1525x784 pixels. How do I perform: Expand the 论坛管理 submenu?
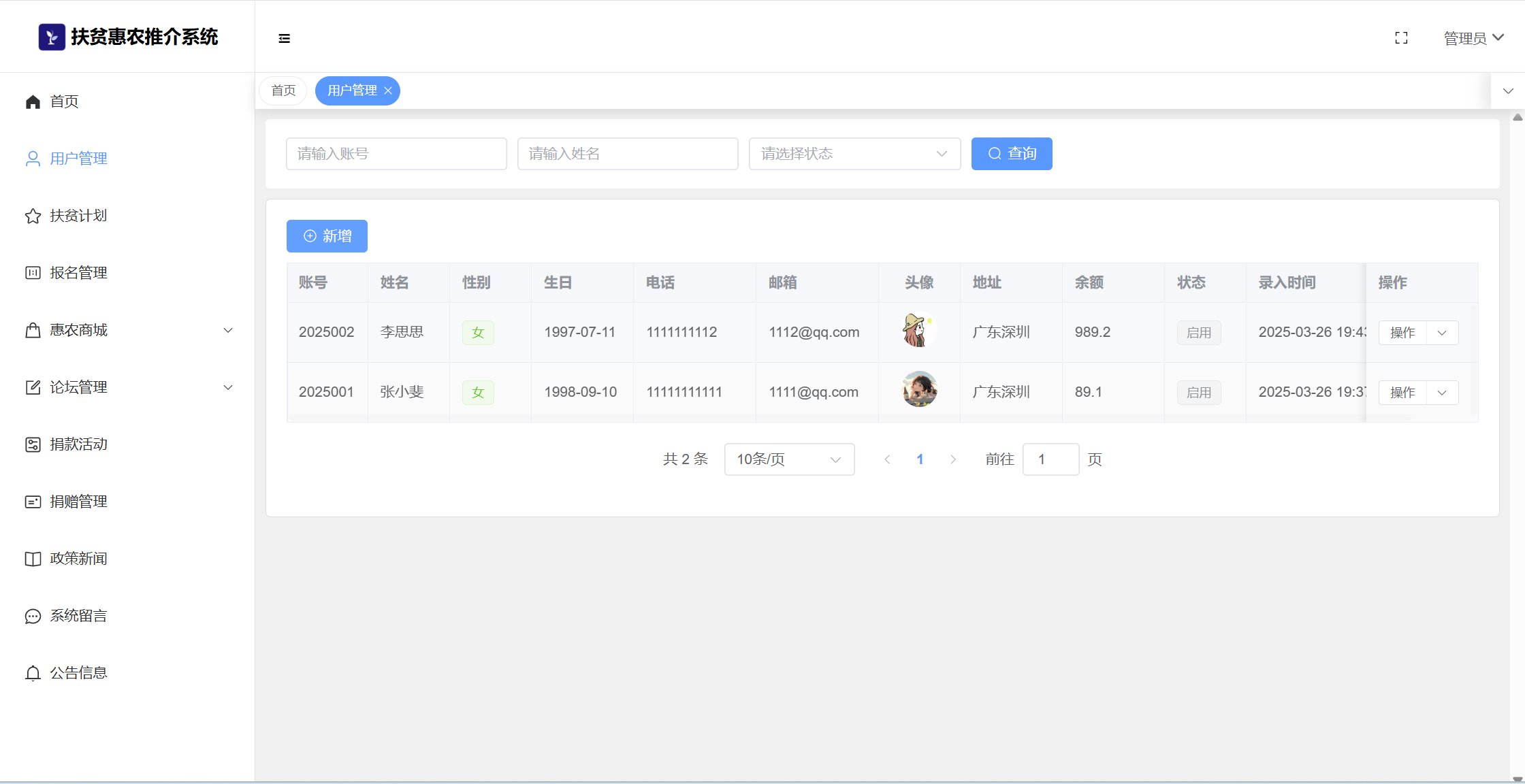pos(228,387)
